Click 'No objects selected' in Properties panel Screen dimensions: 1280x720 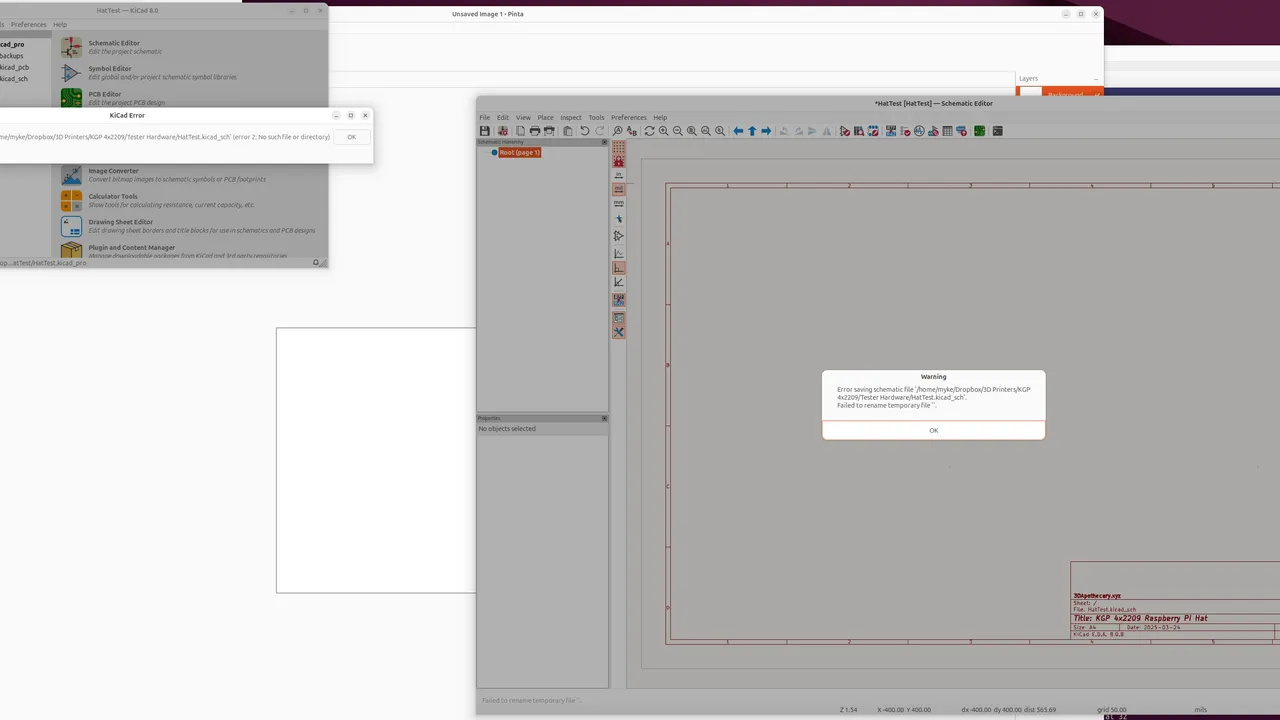[x=507, y=428]
